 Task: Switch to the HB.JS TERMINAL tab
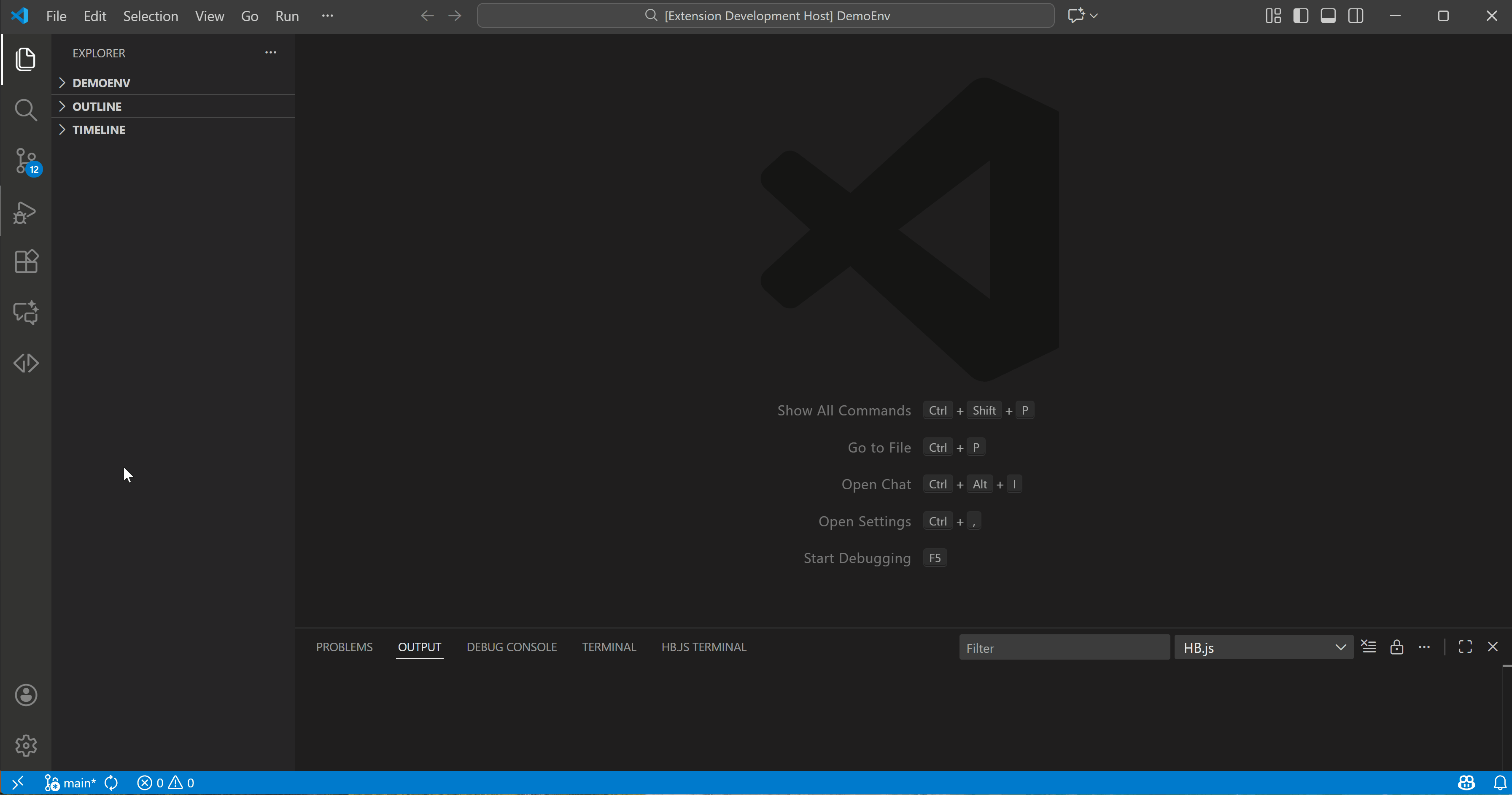(703, 647)
